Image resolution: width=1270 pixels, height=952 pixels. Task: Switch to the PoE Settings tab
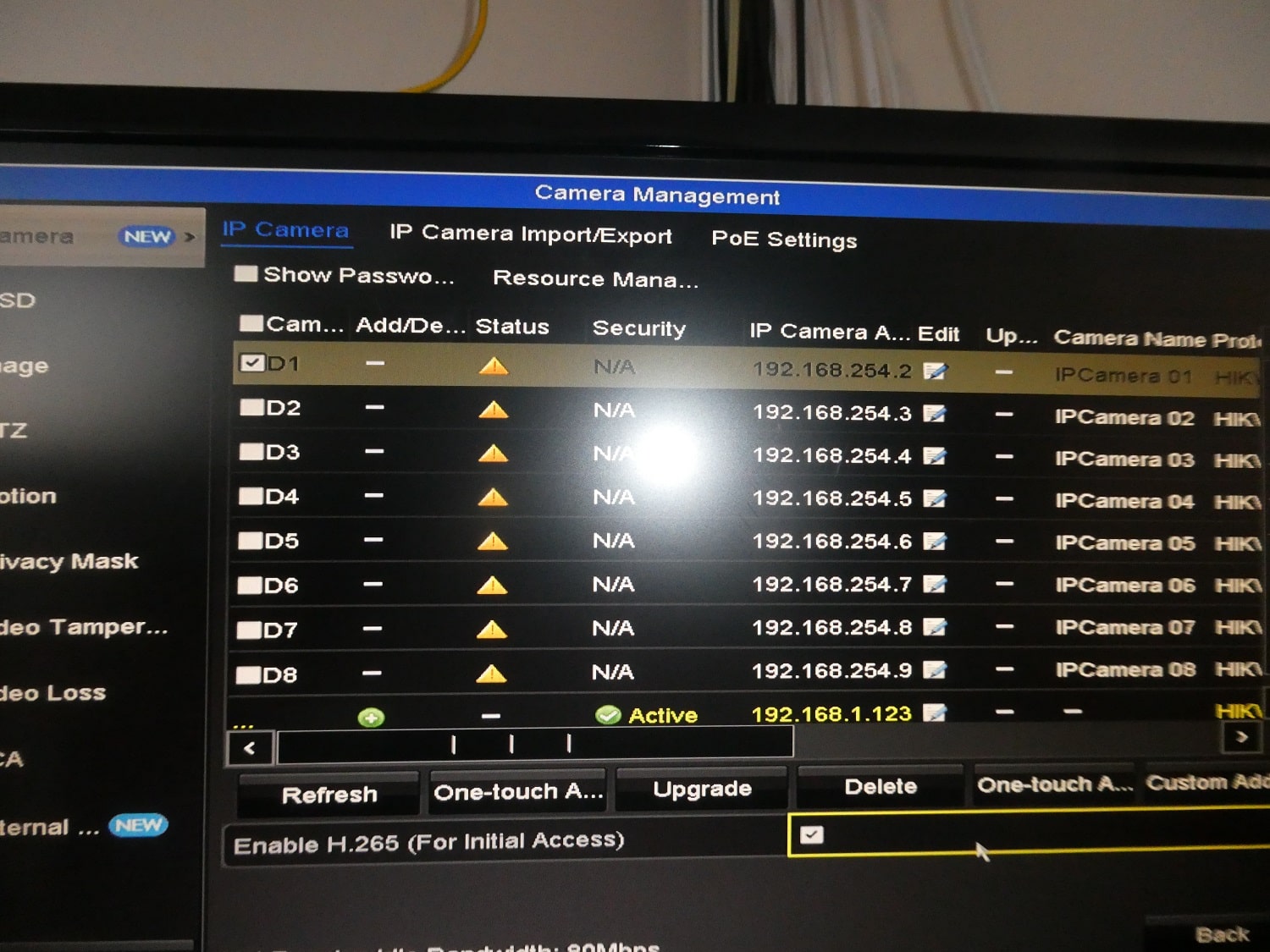click(784, 239)
